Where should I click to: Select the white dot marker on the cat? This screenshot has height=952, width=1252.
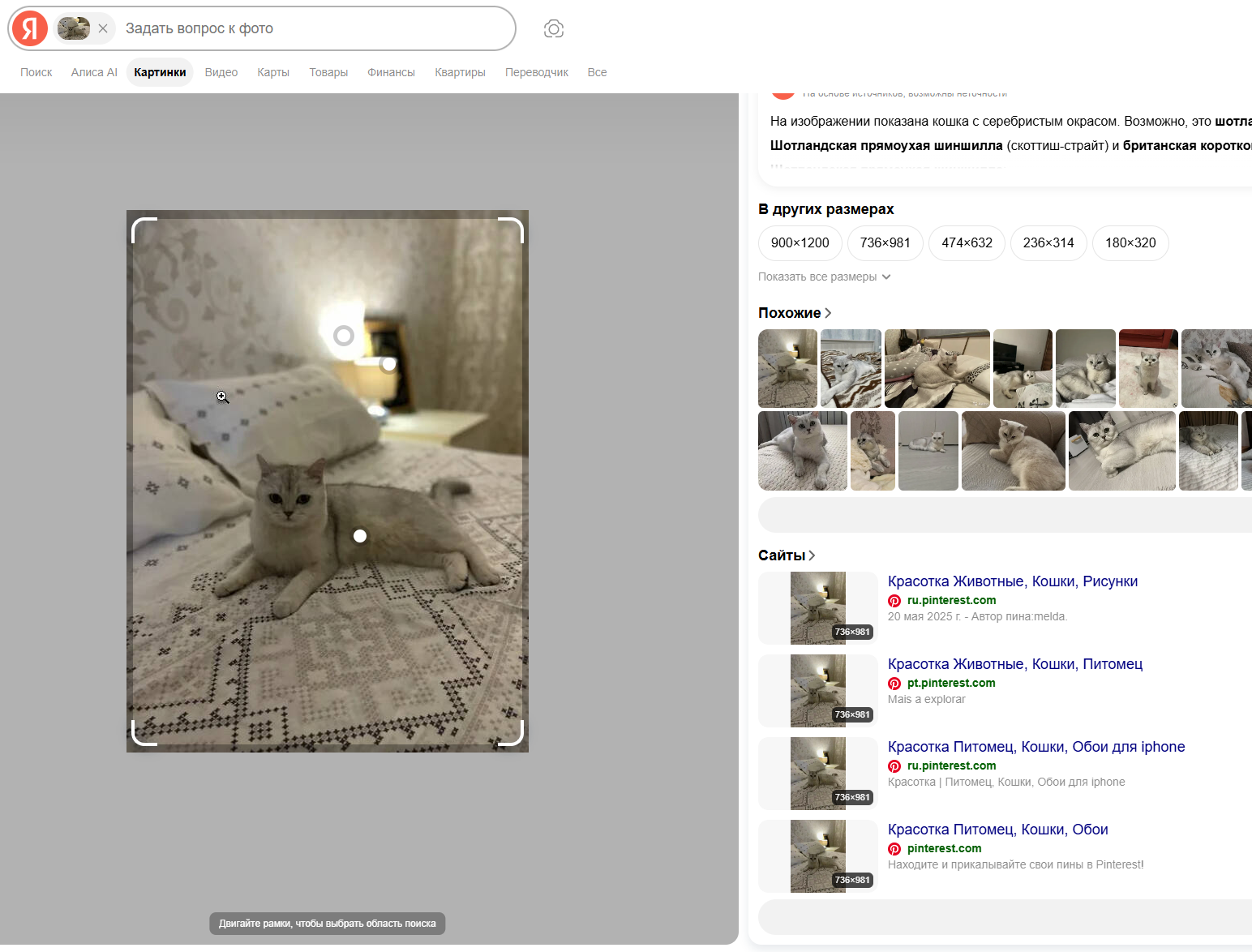tap(360, 536)
